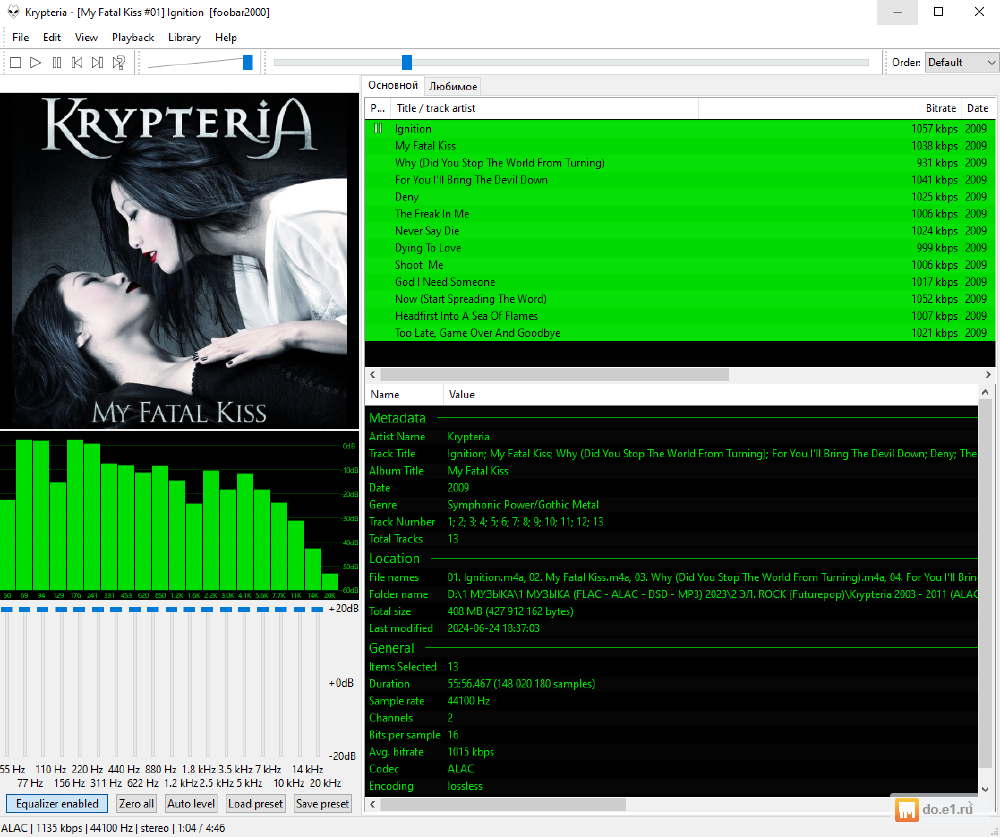Image resolution: width=1000 pixels, height=837 pixels.
Task: Skip to next track icon
Action: point(97,63)
